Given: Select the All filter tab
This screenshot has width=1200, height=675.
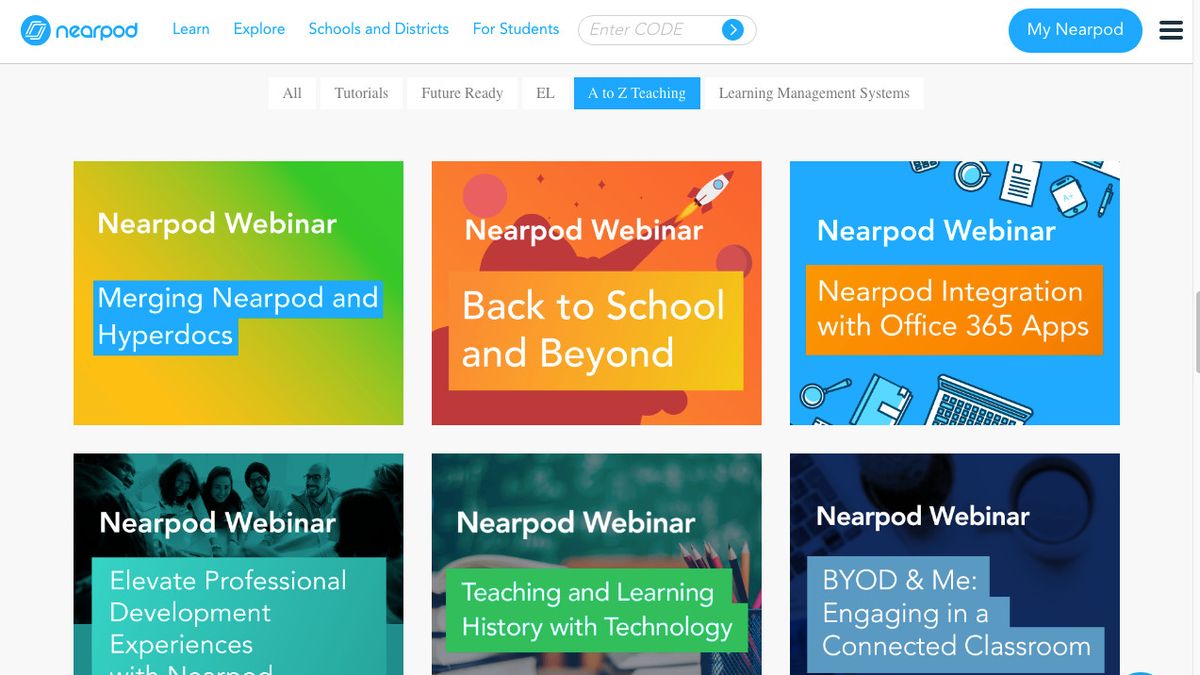Looking at the screenshot, I should 292,93.
